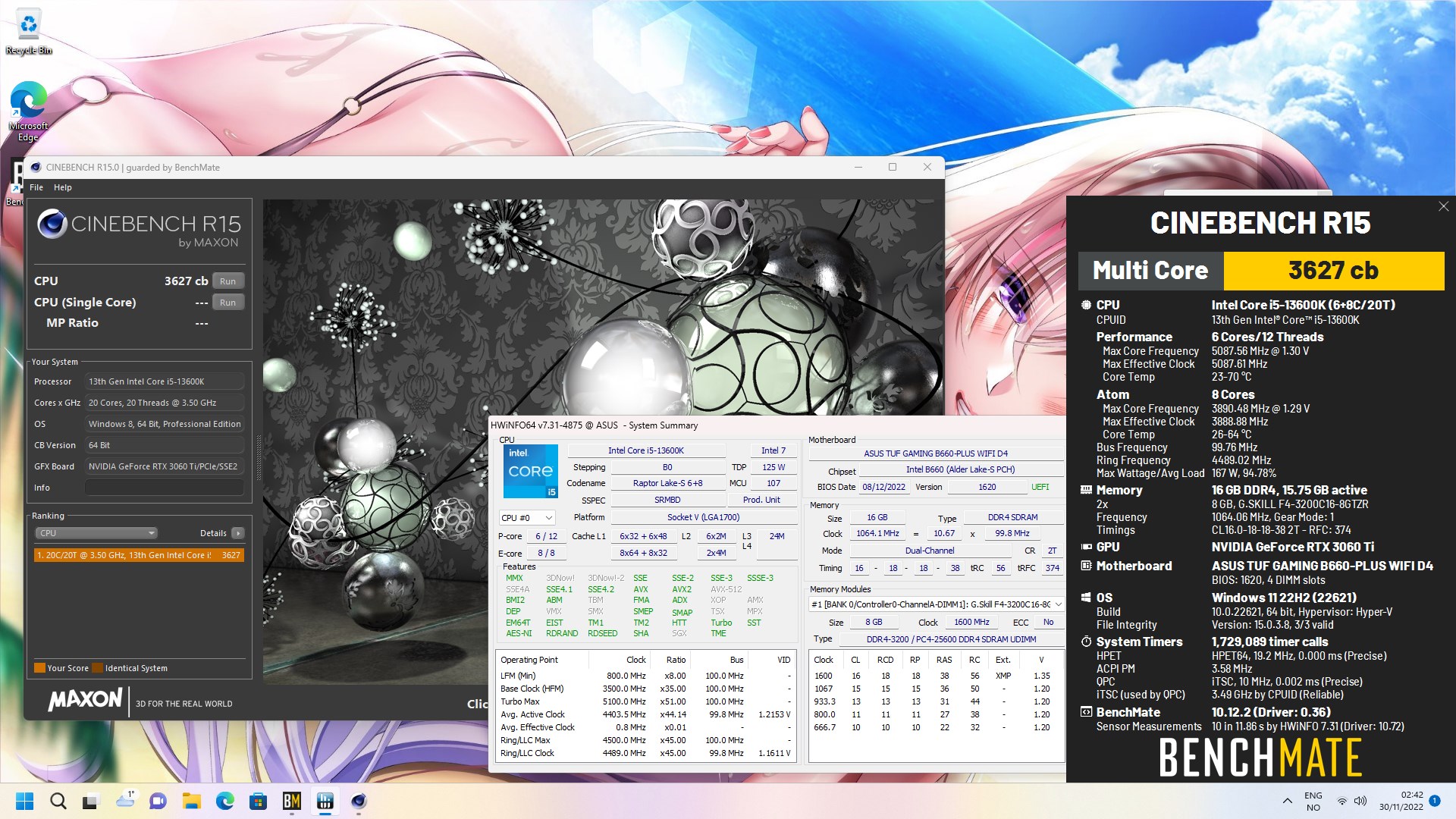1456x819 pixels.
Task: Open the Memory Modules dropdown in HWiNFO
Action: tap(937, 604)
